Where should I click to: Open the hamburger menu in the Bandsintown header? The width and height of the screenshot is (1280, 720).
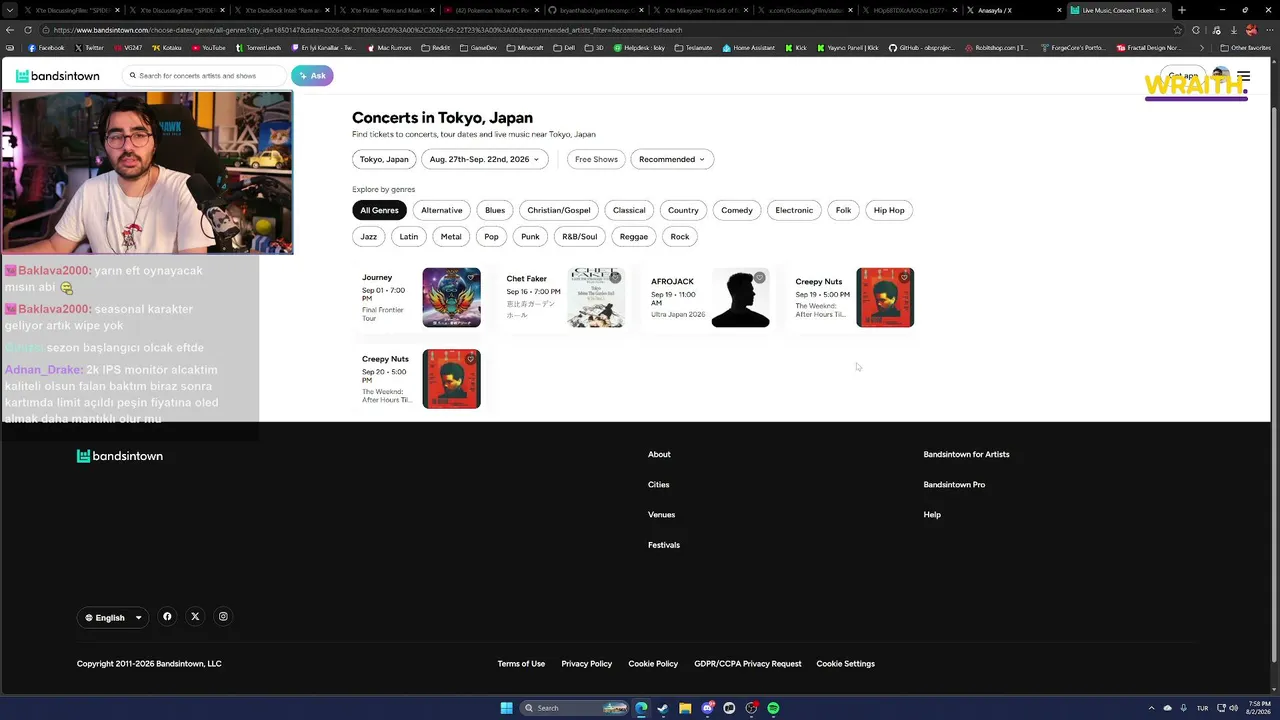pos(1243,76)
